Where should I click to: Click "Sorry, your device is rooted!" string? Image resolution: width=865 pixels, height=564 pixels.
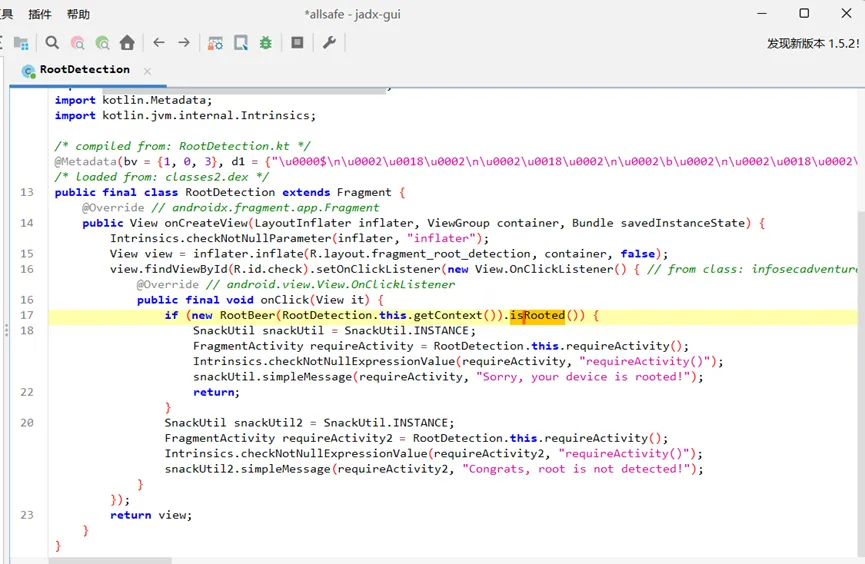tap(583, 377)
